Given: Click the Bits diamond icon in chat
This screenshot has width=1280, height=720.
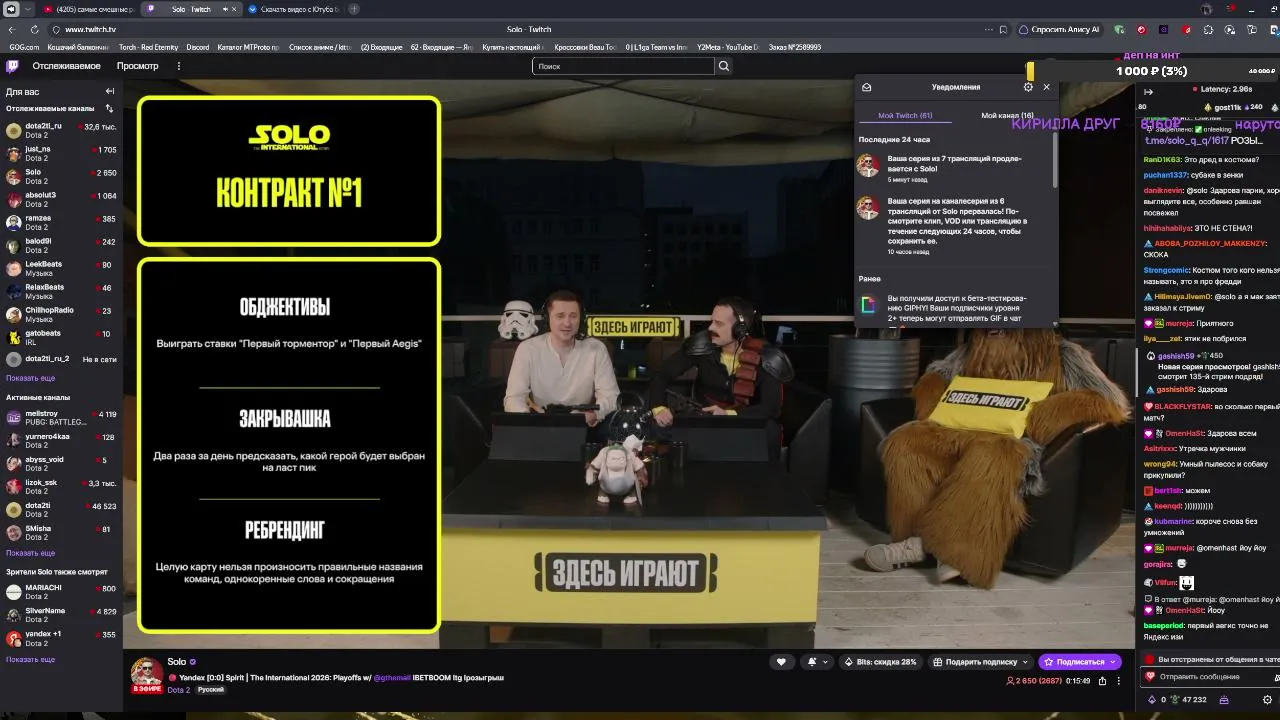Looking at the screenshot, I should click(x=1151, y=699).
